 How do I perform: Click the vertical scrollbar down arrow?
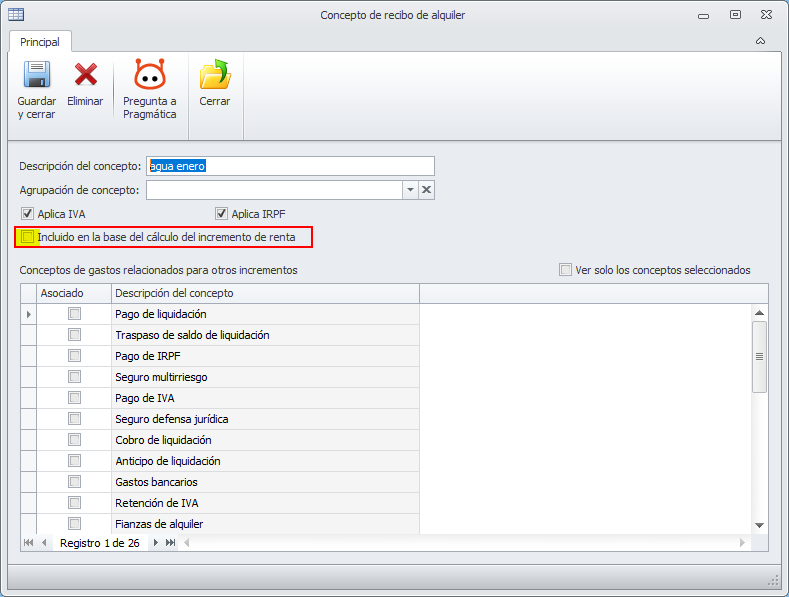pos(760,525)
